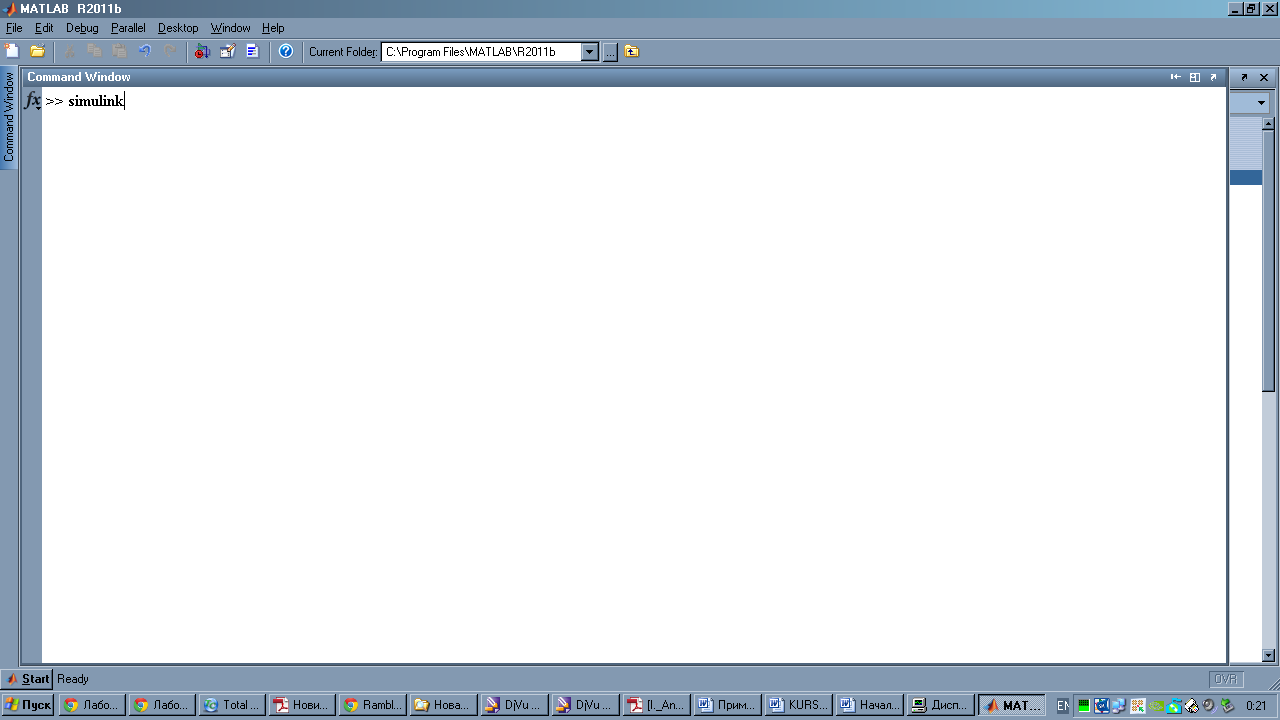
Task: Switch to Начал... Word taskbar button
Action: [869, 705]
